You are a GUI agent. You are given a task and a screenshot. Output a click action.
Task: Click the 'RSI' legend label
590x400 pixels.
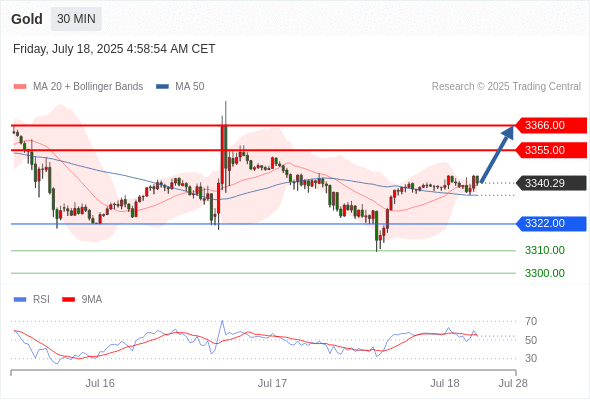coord(41,300)
